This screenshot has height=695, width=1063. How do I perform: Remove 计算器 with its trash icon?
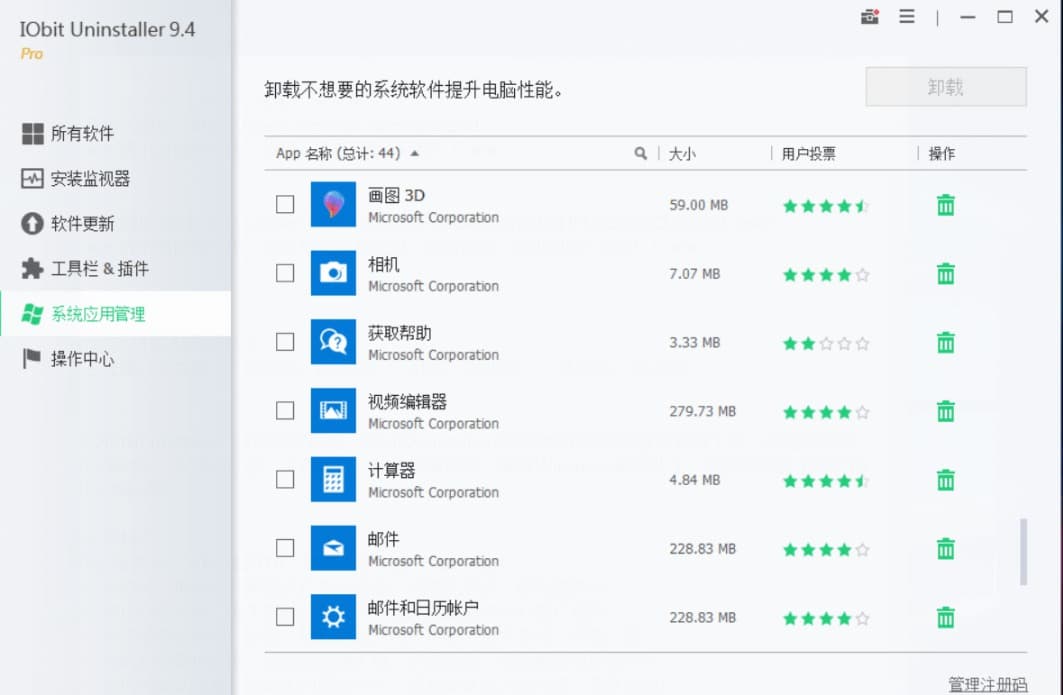pos(946,480)
